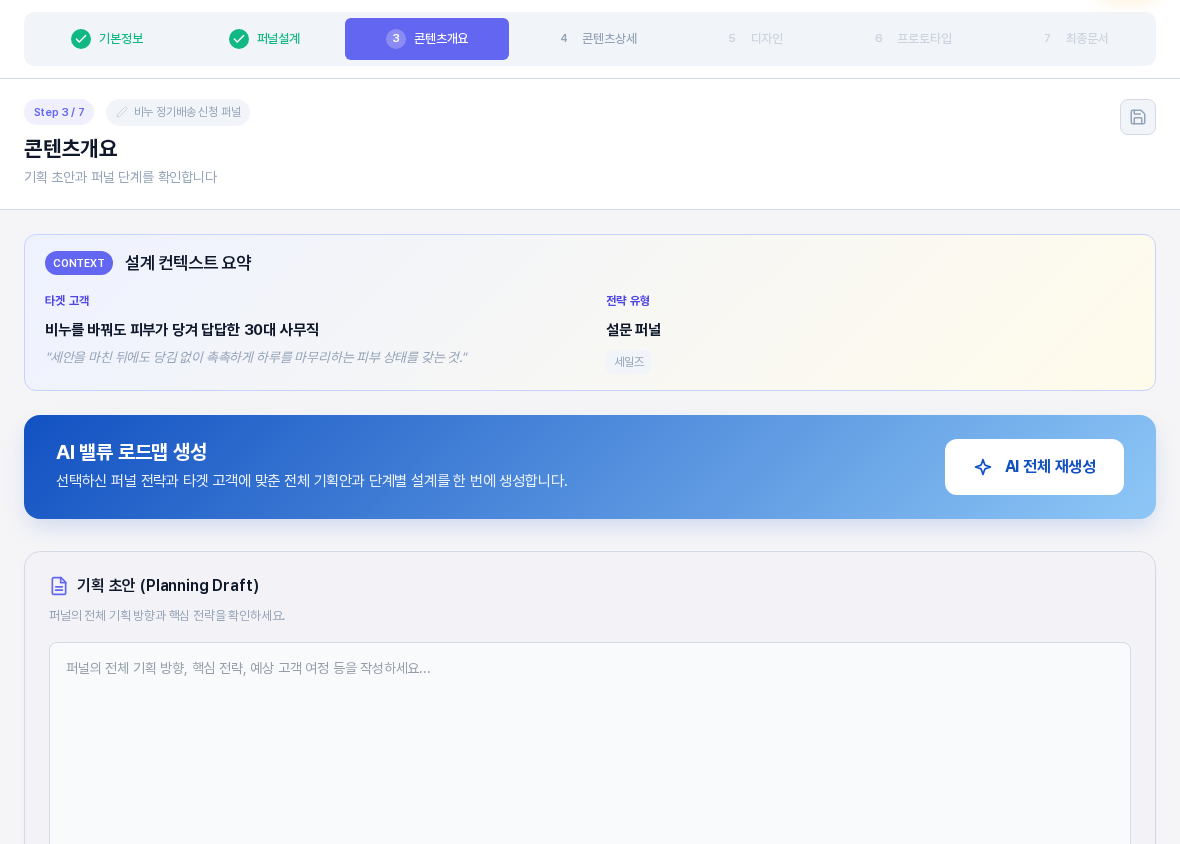Open the 콘텐츠상세 step
This screenshot has width=1180, height=844.
click(x=599, y=38)
